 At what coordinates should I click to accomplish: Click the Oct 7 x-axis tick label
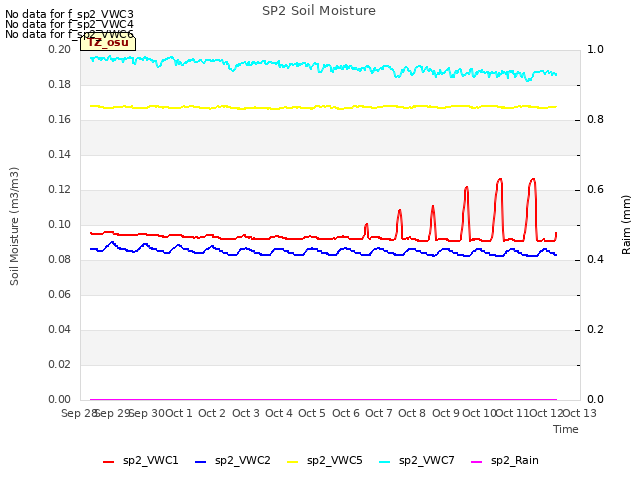(x=379, y=413)
